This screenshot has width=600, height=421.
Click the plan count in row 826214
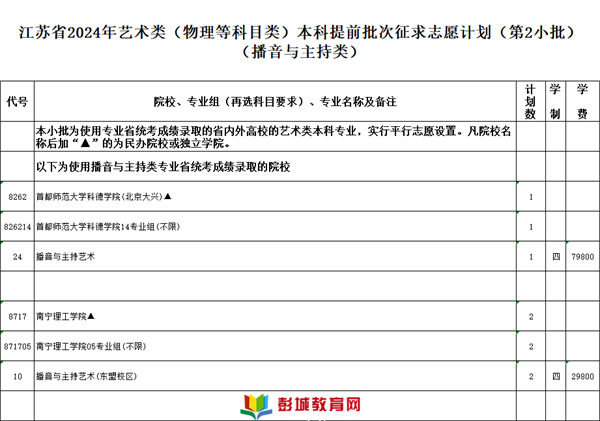[x=531, y=227]
